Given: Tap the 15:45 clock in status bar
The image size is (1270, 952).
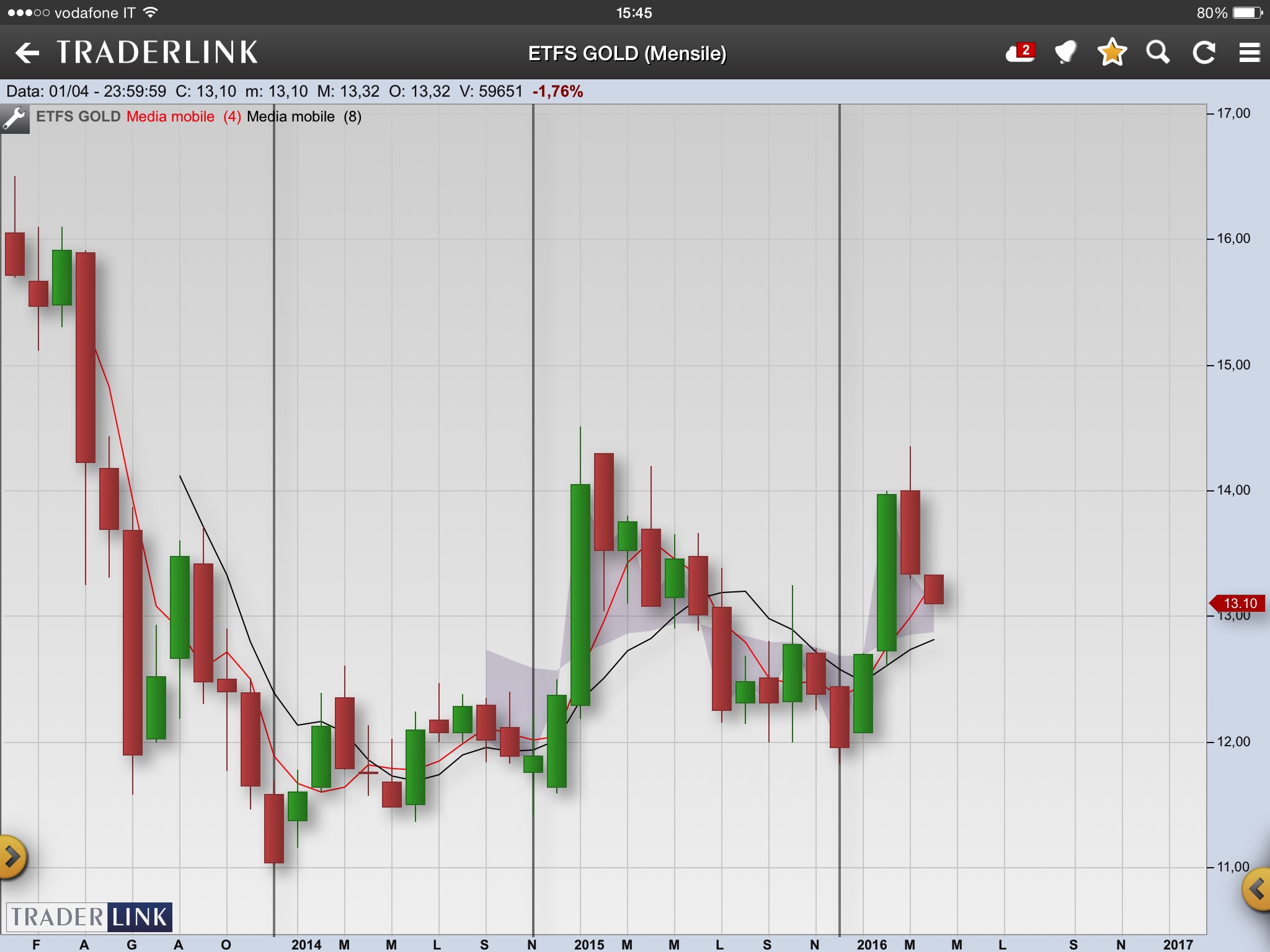Looking at the screenshot, I should coord(634,13).
